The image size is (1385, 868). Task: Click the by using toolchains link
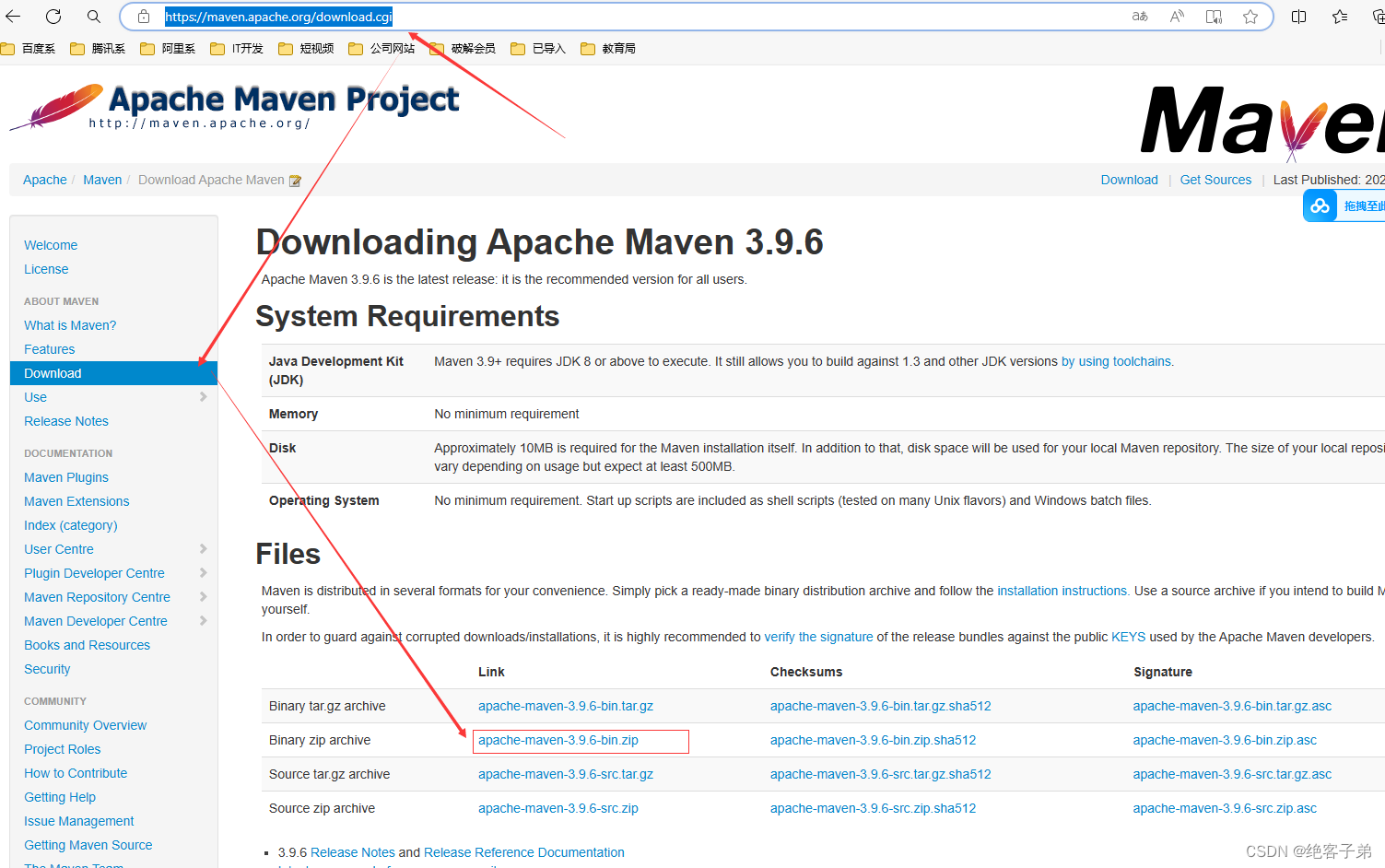coord(1116,361)
